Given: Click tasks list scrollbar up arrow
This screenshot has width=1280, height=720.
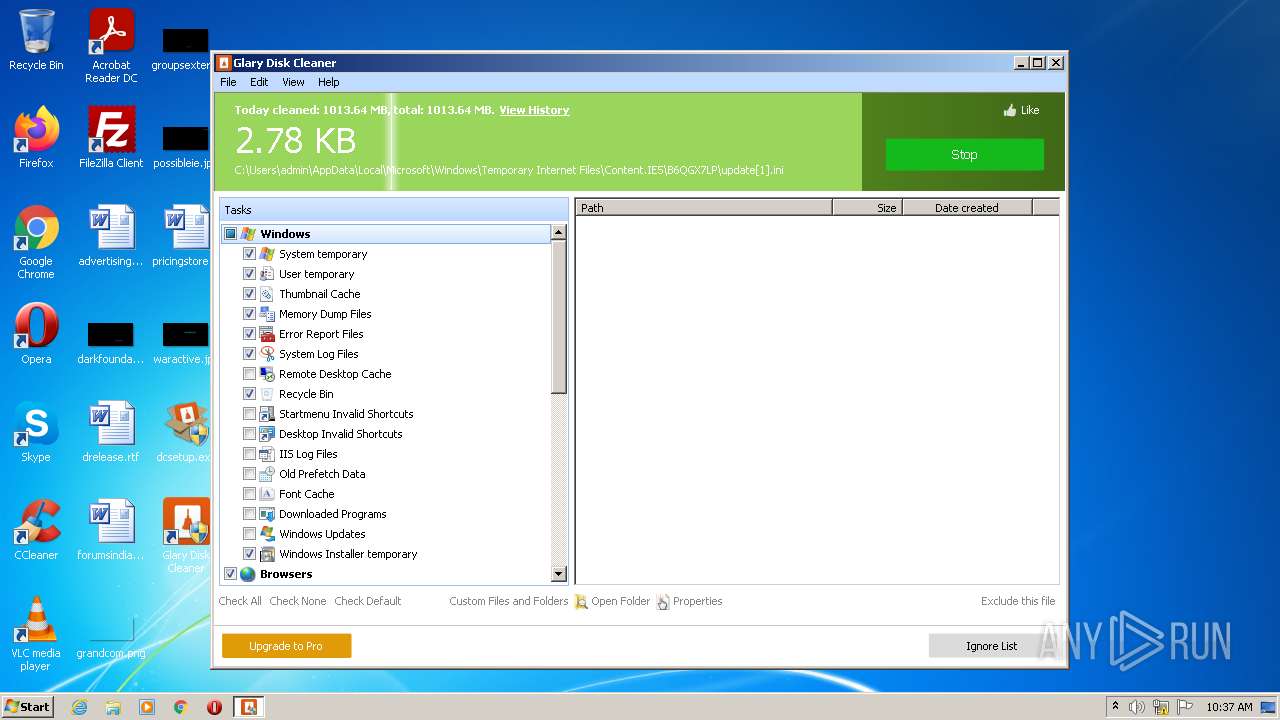Looking at the screenshot, I should pos(559,232).
